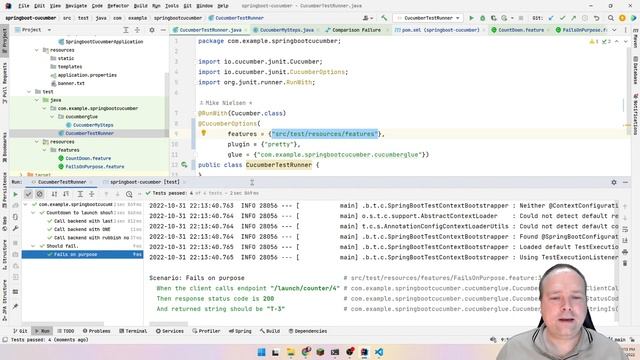Update project via Git blue arrow
Image resolution: width=640 pixels, height=360 pixels.
(551, 18)
